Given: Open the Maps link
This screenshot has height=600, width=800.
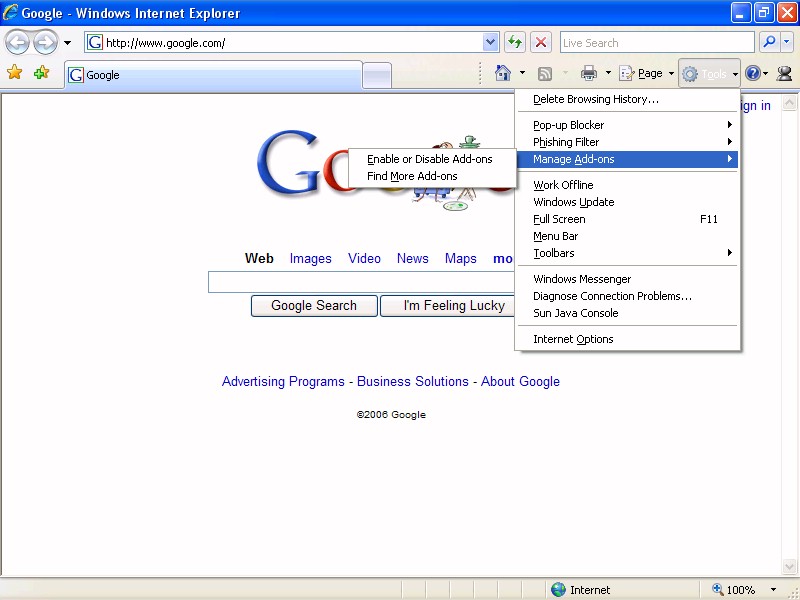Looking at the screenshot, I should 461,259.
